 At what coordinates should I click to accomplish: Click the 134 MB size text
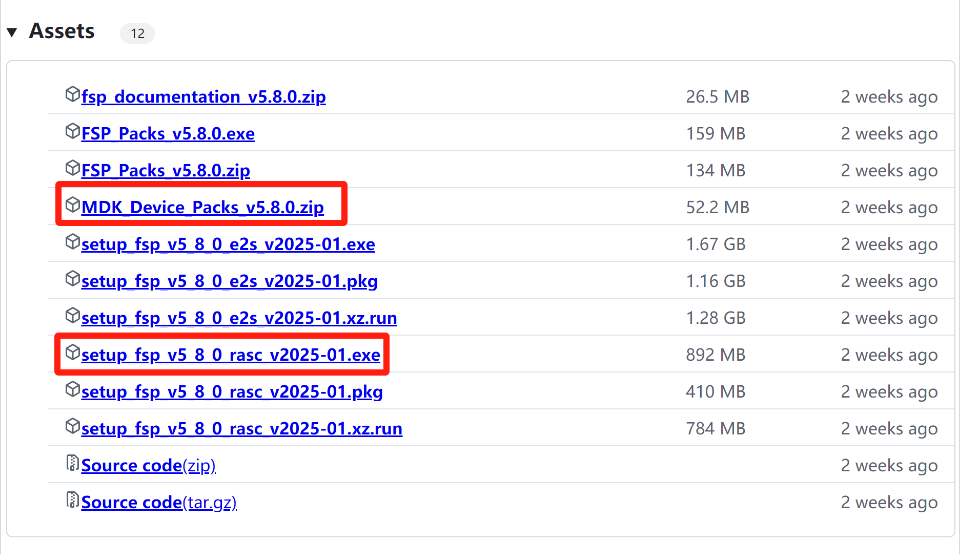coord(715,170)
